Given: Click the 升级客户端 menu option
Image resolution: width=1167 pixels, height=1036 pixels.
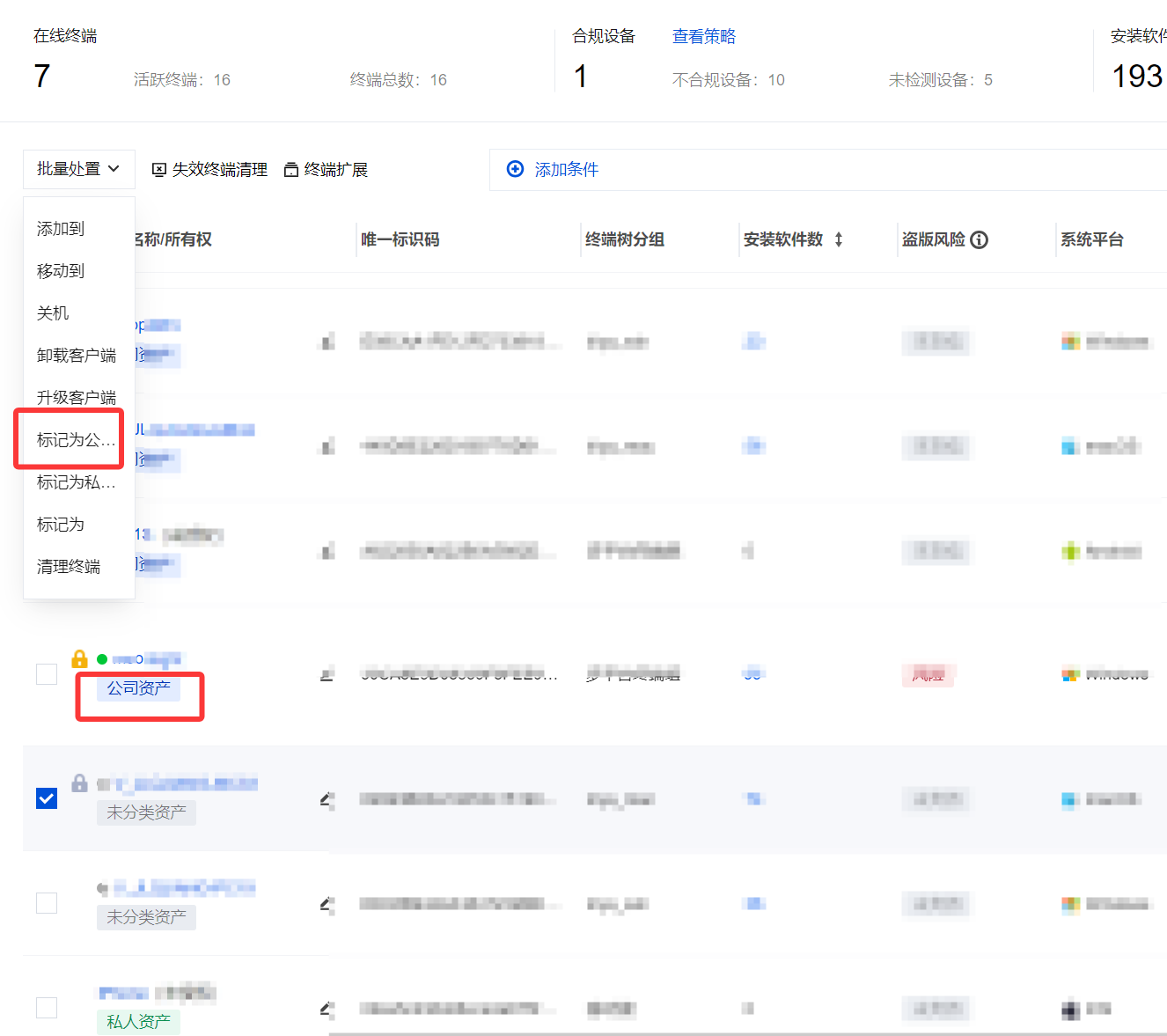Looking at the screenshot, I should coord(77,398).
